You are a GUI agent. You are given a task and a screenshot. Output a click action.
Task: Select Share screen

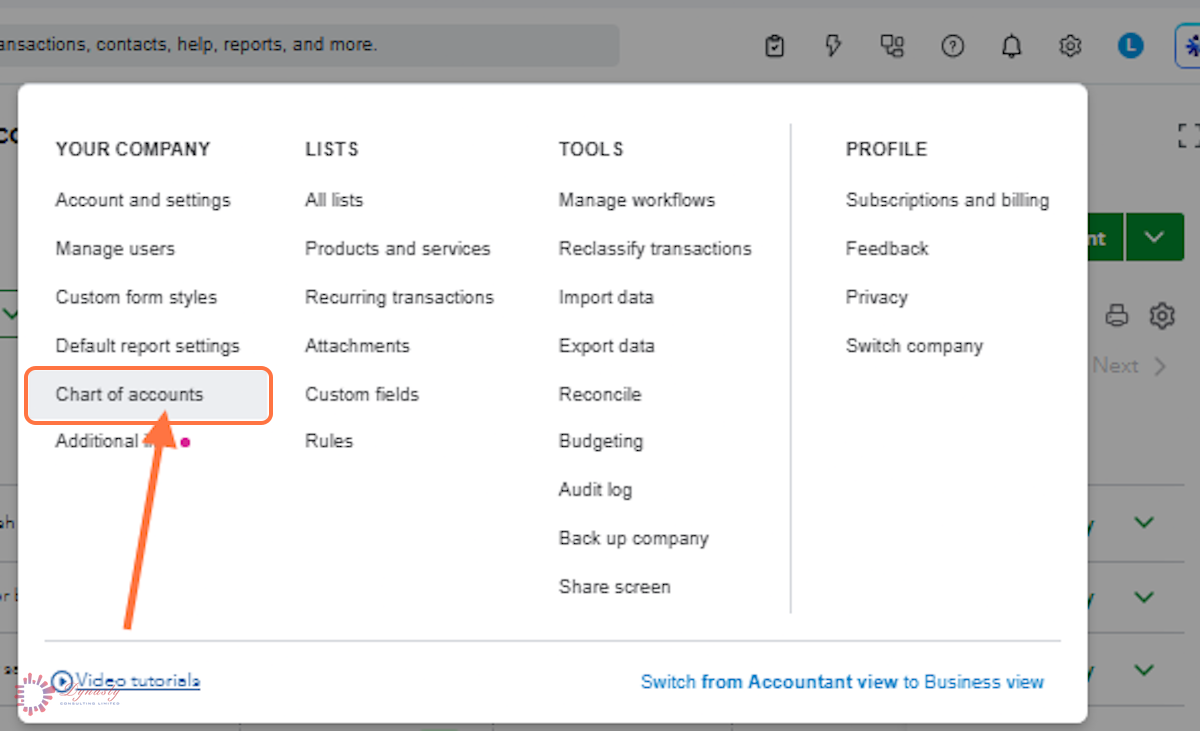click(615, 587)
